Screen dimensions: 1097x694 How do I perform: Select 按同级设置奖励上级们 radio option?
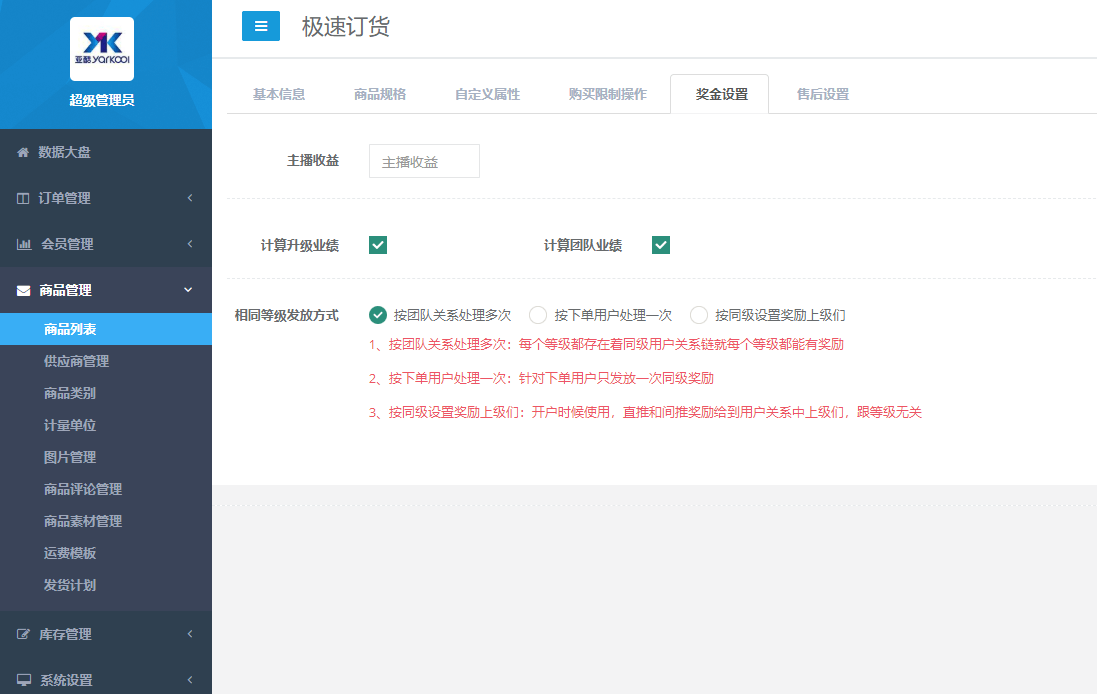(699, 315)
